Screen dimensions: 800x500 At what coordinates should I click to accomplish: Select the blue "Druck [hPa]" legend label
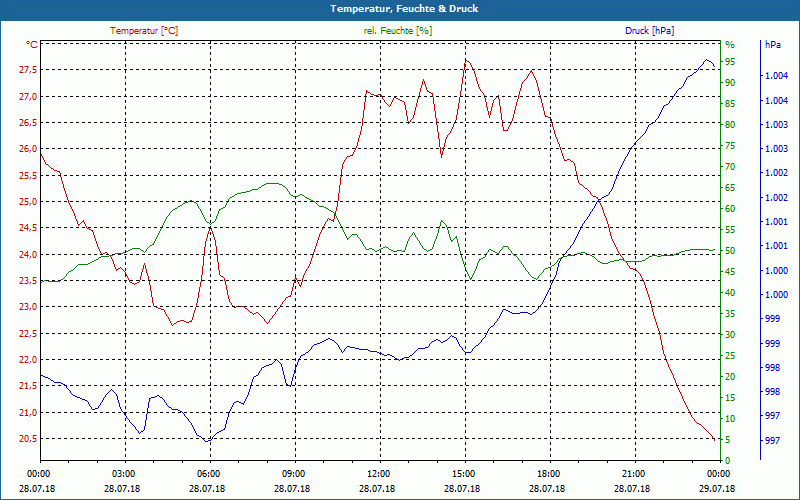click(x=649, y=31)
